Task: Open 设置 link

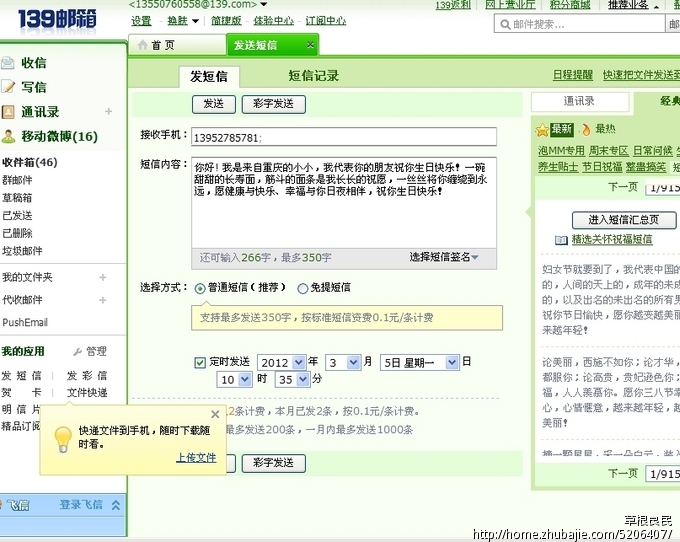Action: click(x=141, y=21)
